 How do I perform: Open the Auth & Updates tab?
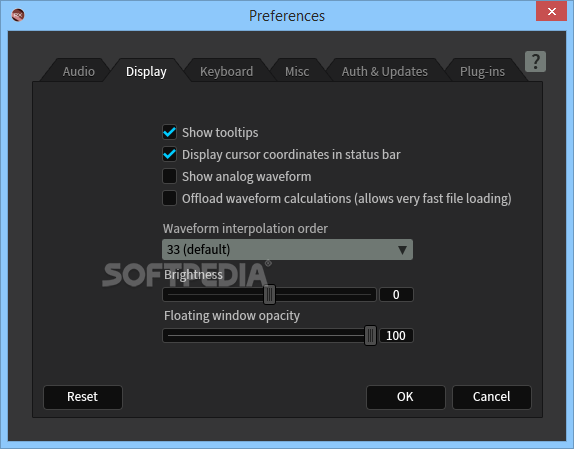tap(384, 71)
